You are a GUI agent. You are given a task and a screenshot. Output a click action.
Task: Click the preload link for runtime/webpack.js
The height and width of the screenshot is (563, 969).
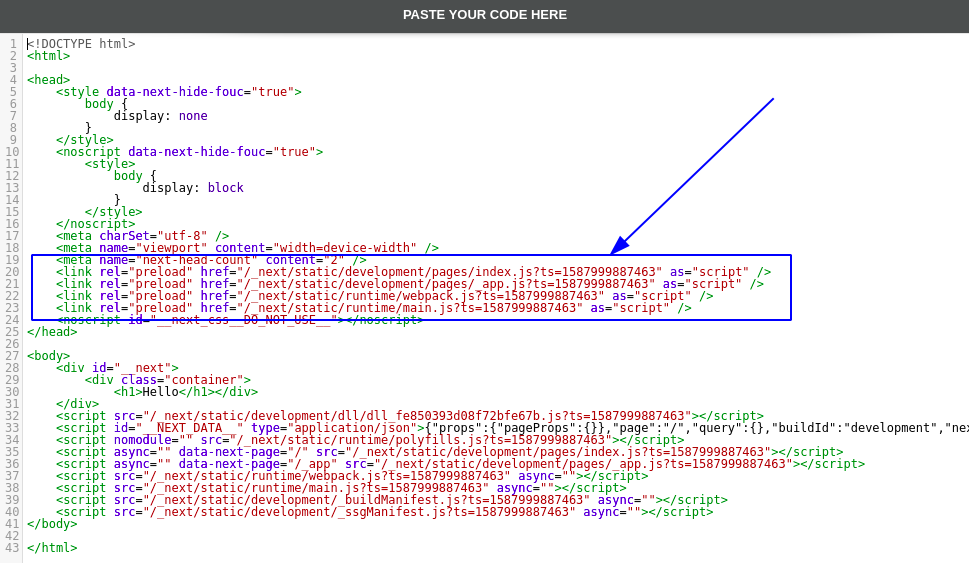point(384,296)
